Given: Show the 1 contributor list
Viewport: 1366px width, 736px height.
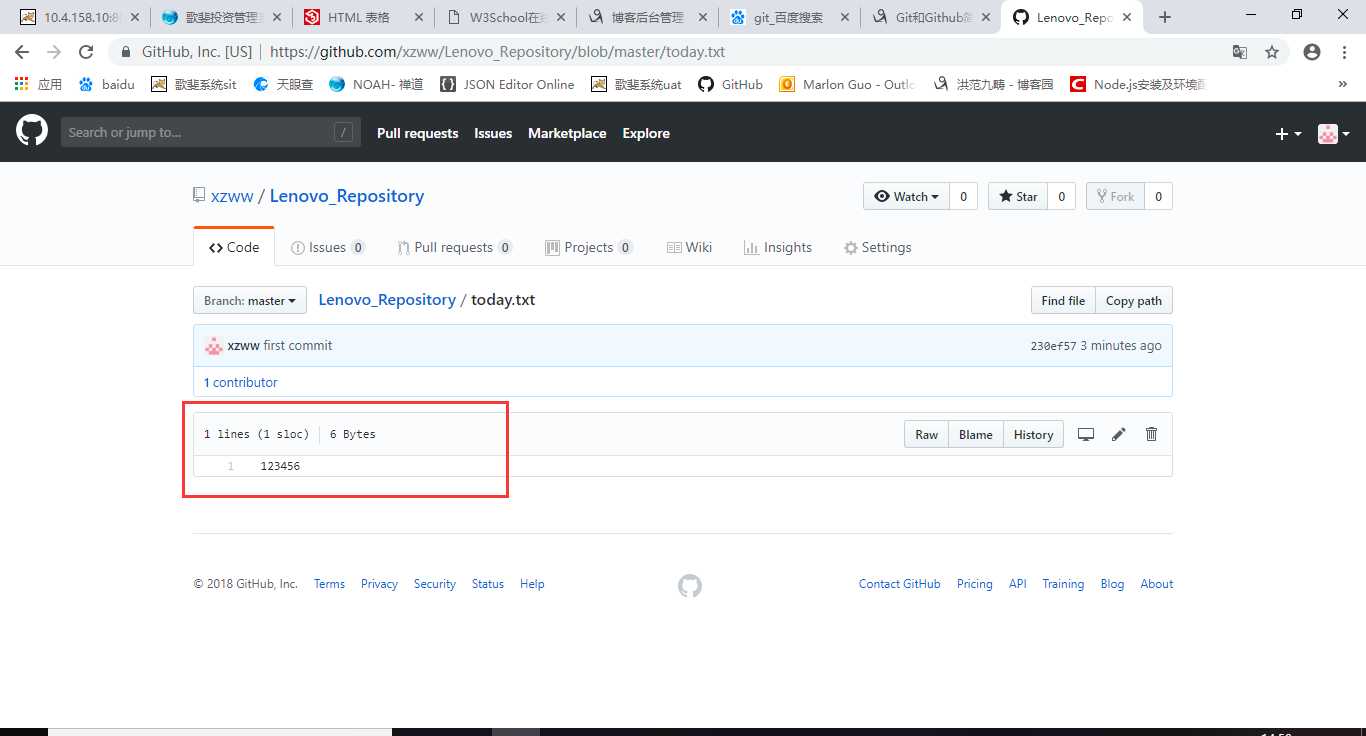Looking at the screenshot, I should [x=240, y=382].
